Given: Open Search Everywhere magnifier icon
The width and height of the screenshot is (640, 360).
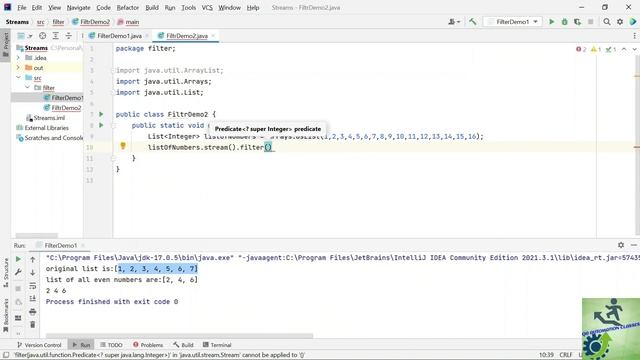Looking at the screenshot, I should pos(607,22).
